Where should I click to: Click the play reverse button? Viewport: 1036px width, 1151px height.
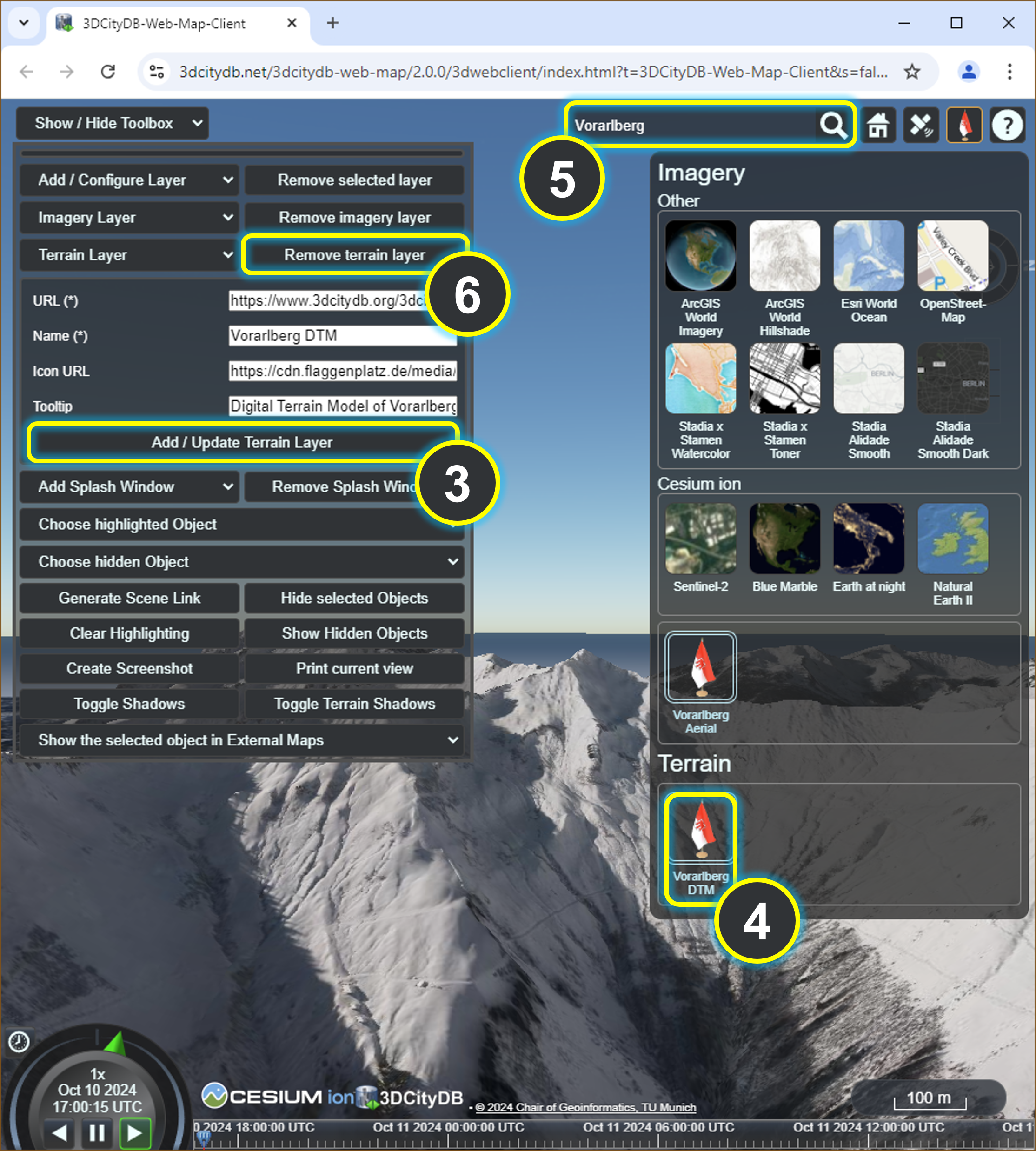[59, 1133]
